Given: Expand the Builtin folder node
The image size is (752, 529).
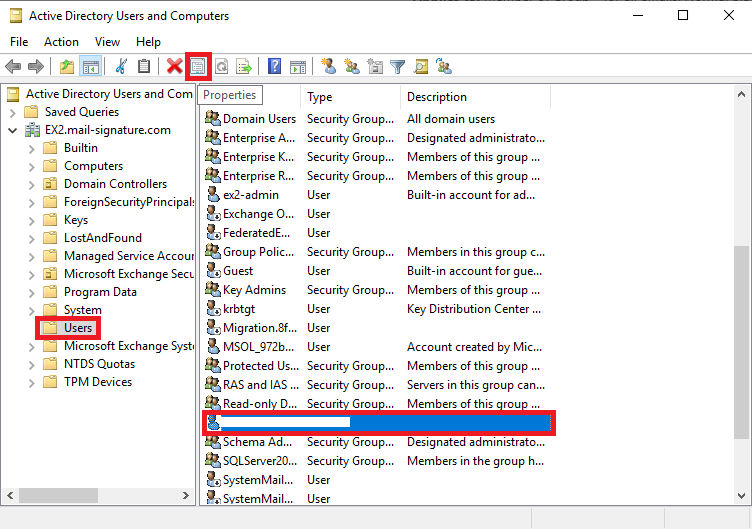Looking at the screenshot, I should tap(30, 148).
